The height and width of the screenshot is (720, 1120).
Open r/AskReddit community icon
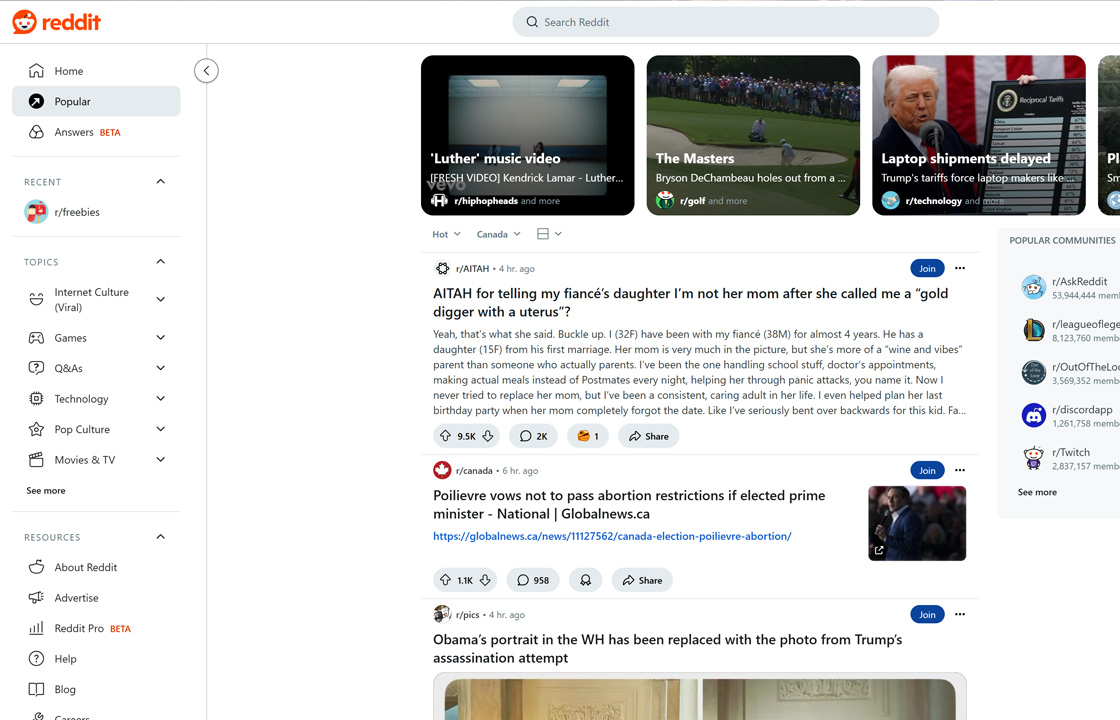(1034, 287)
